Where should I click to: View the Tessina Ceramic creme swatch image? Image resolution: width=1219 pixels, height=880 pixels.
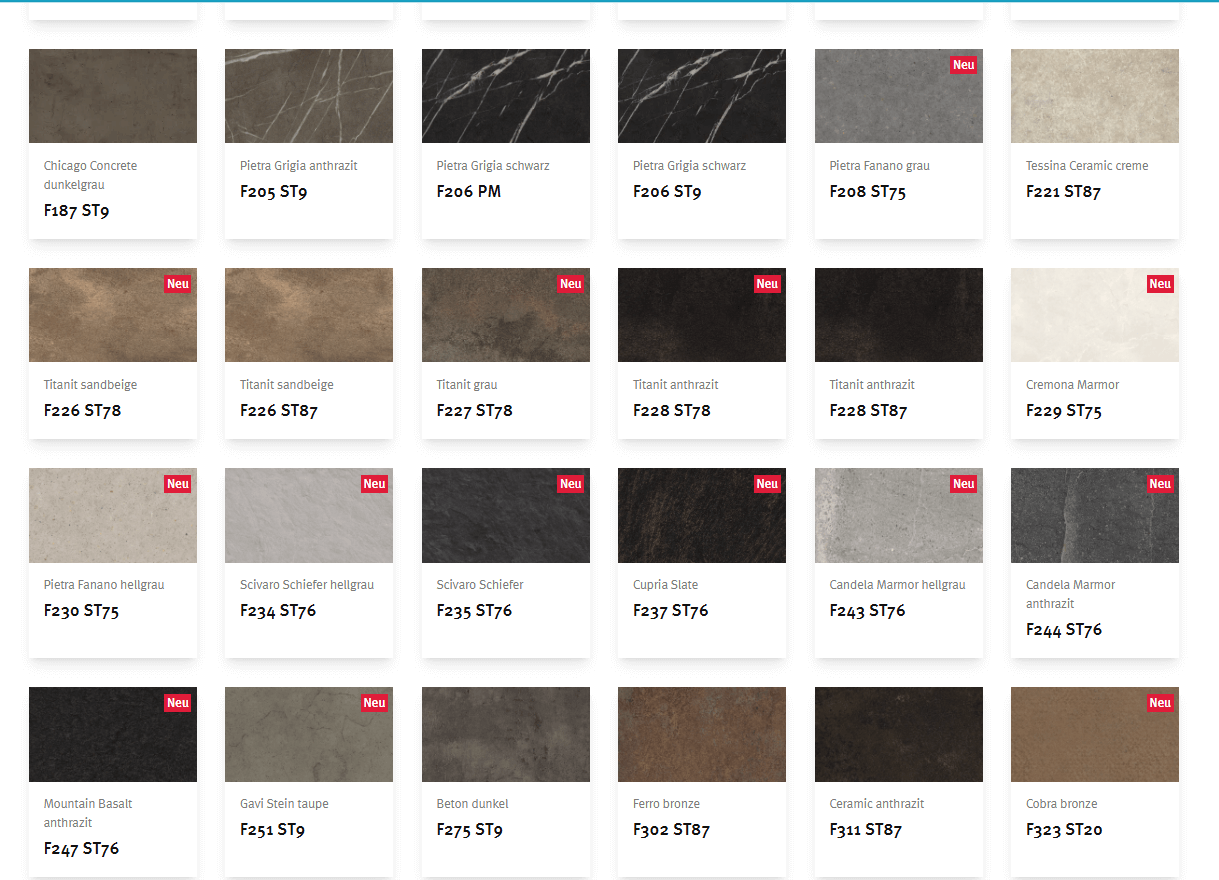click(1095, 96)
